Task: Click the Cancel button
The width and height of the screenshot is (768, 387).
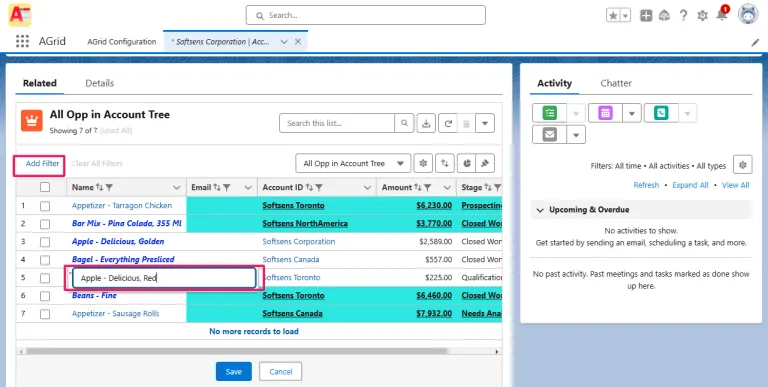Action: click(x=281, y=372)
